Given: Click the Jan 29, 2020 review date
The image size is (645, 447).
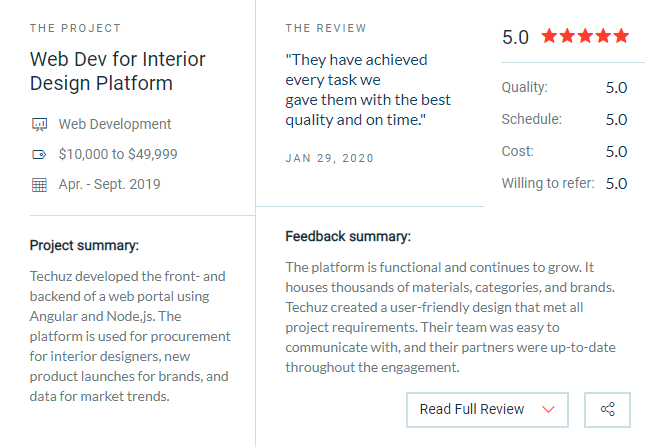Looking at the screenshot, I should click(329, 158).
